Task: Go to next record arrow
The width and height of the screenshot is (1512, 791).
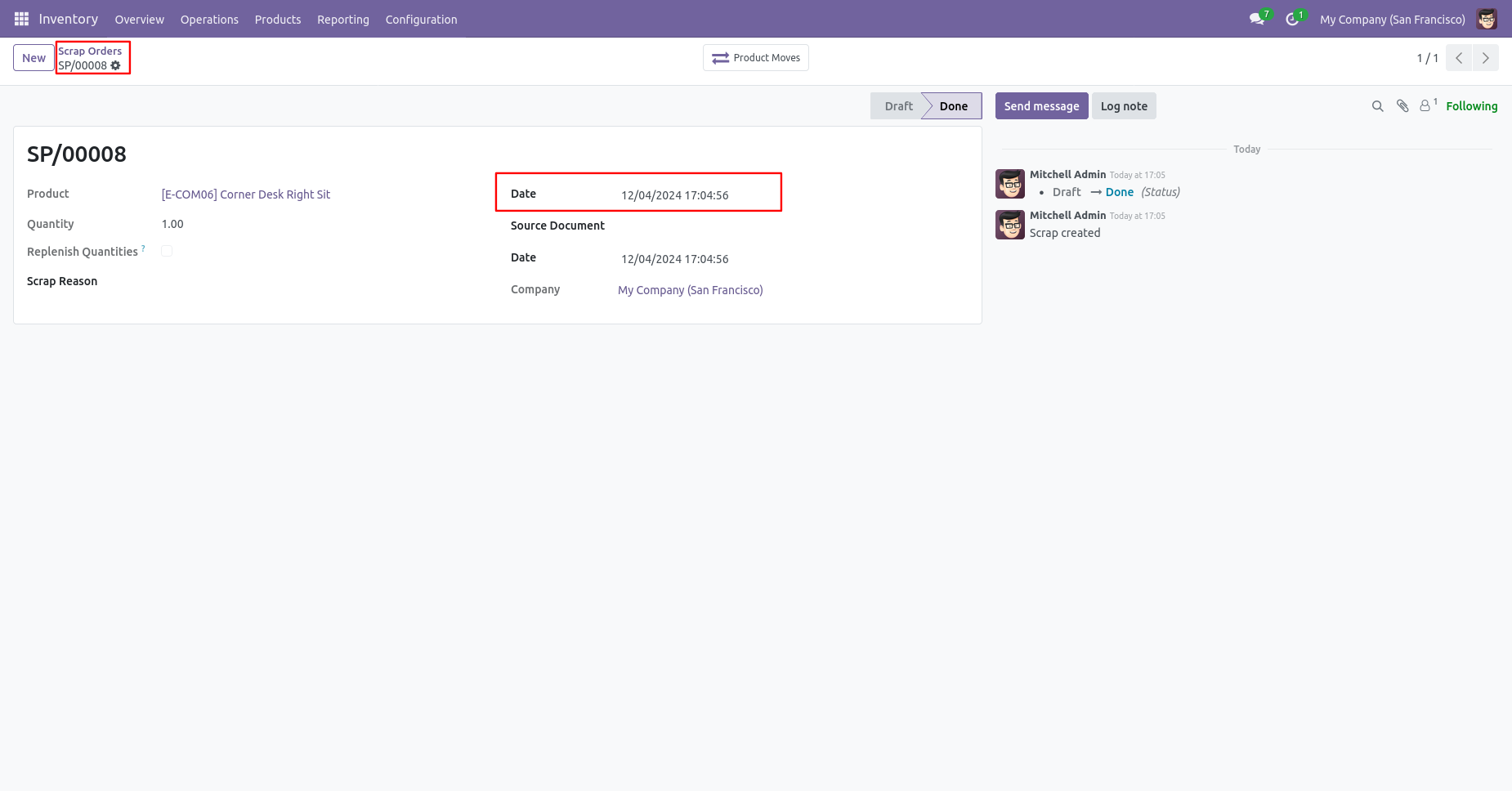Action: [x=1486, y=58]
